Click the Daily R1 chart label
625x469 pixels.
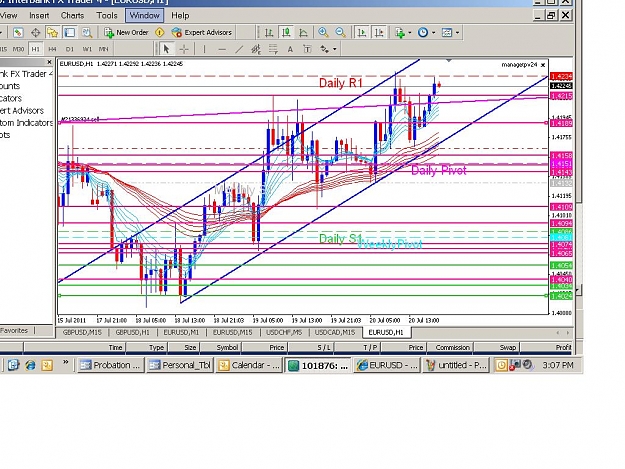point(341,83)
